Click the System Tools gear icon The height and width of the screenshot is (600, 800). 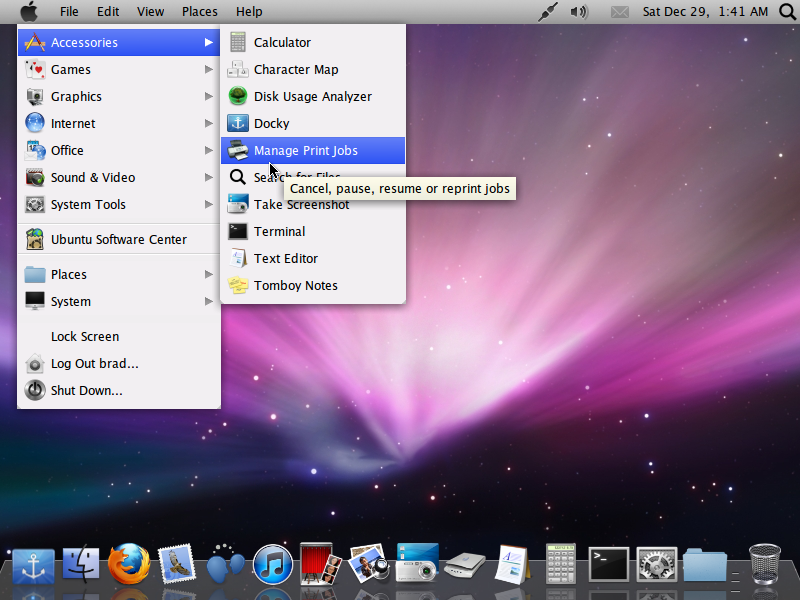pyautogui.click(x=35, y=205)
